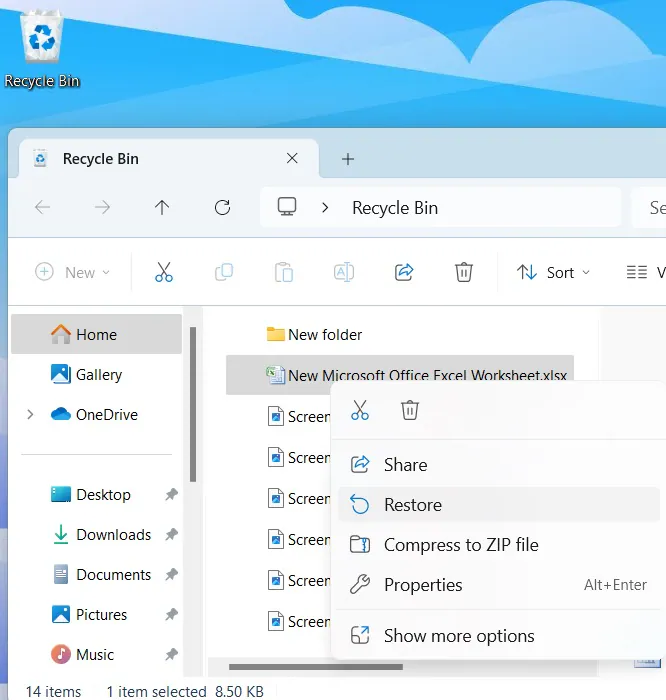This screenshot has height=700, width=666.
Task: Open Desktop in Quick access
Action: tap(96, 495)
